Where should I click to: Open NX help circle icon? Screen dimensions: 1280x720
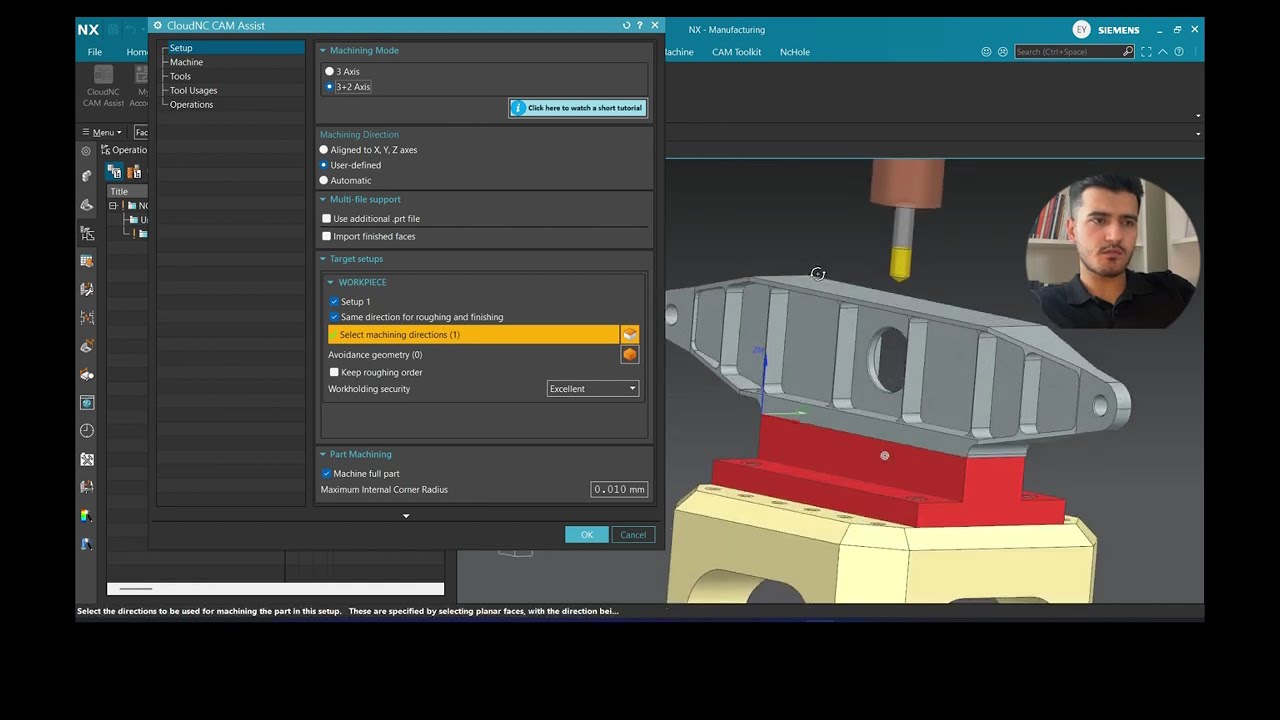pyautogui.click(x=1178, y=52)
